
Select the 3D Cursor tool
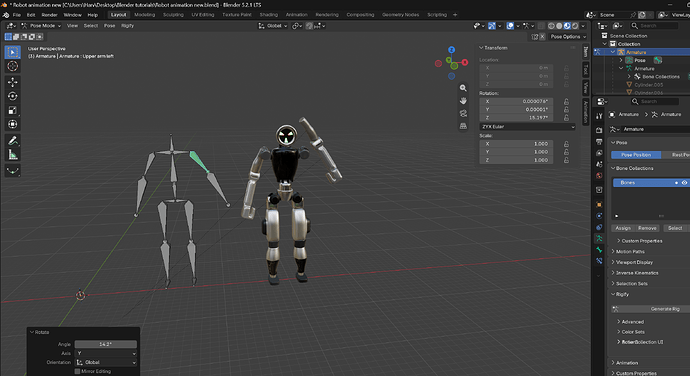click(12, 66)
